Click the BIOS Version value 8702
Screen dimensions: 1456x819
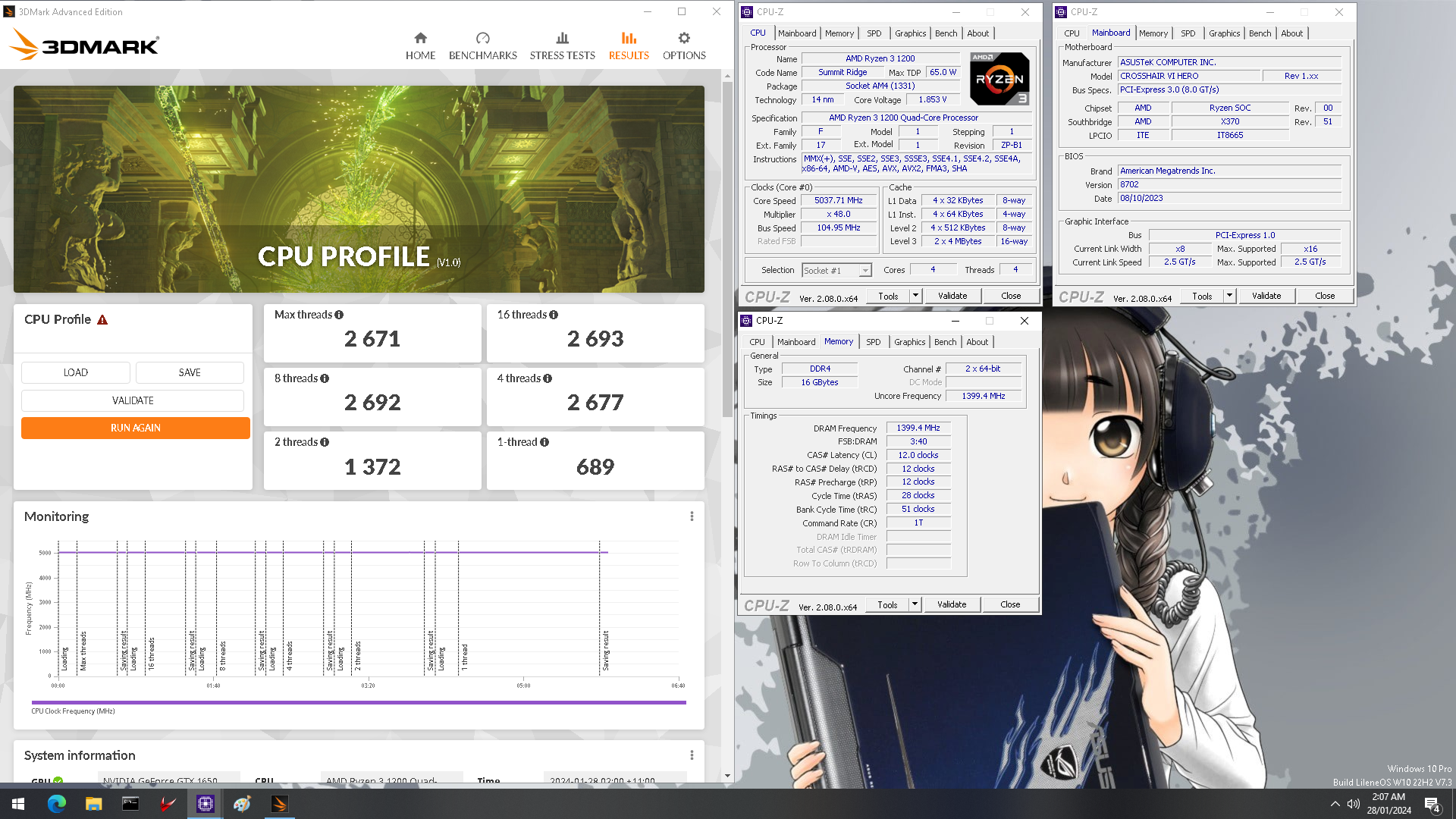(x=1229, y=184)
